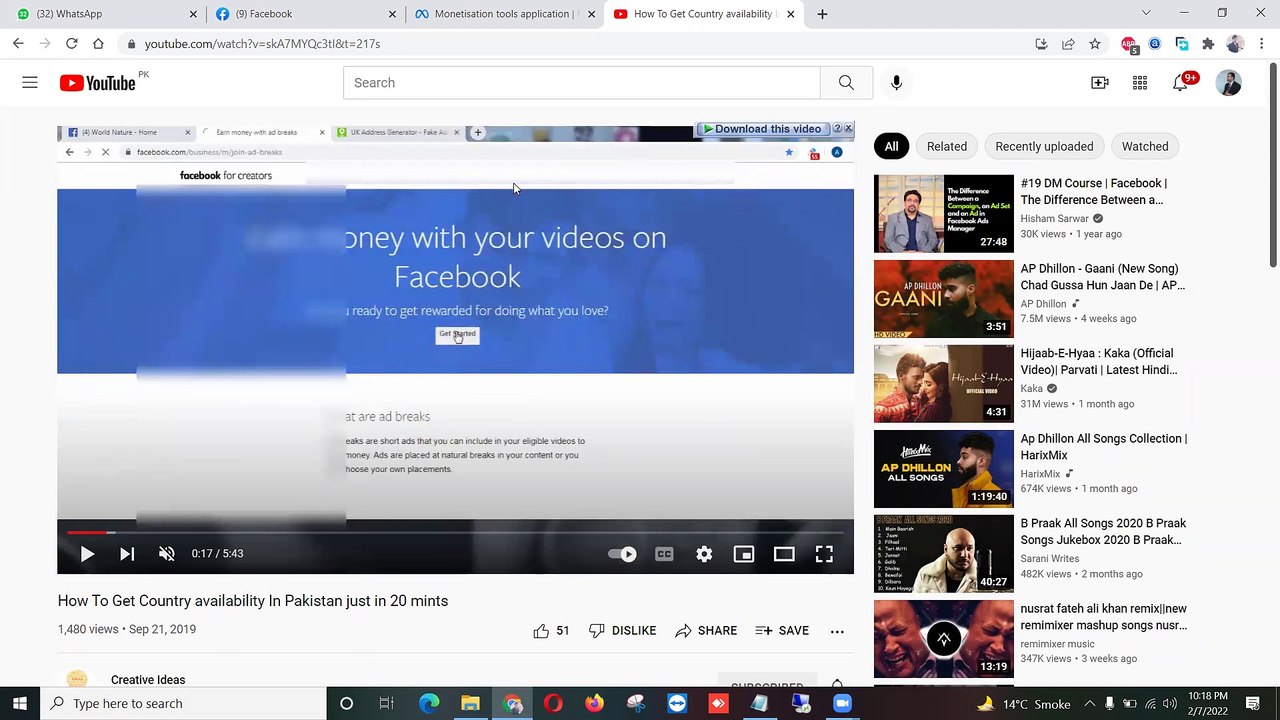Unmute the video player volume
Image resolution: width=1280 pixels, height=720 pixels.
[x=167, y=554]
